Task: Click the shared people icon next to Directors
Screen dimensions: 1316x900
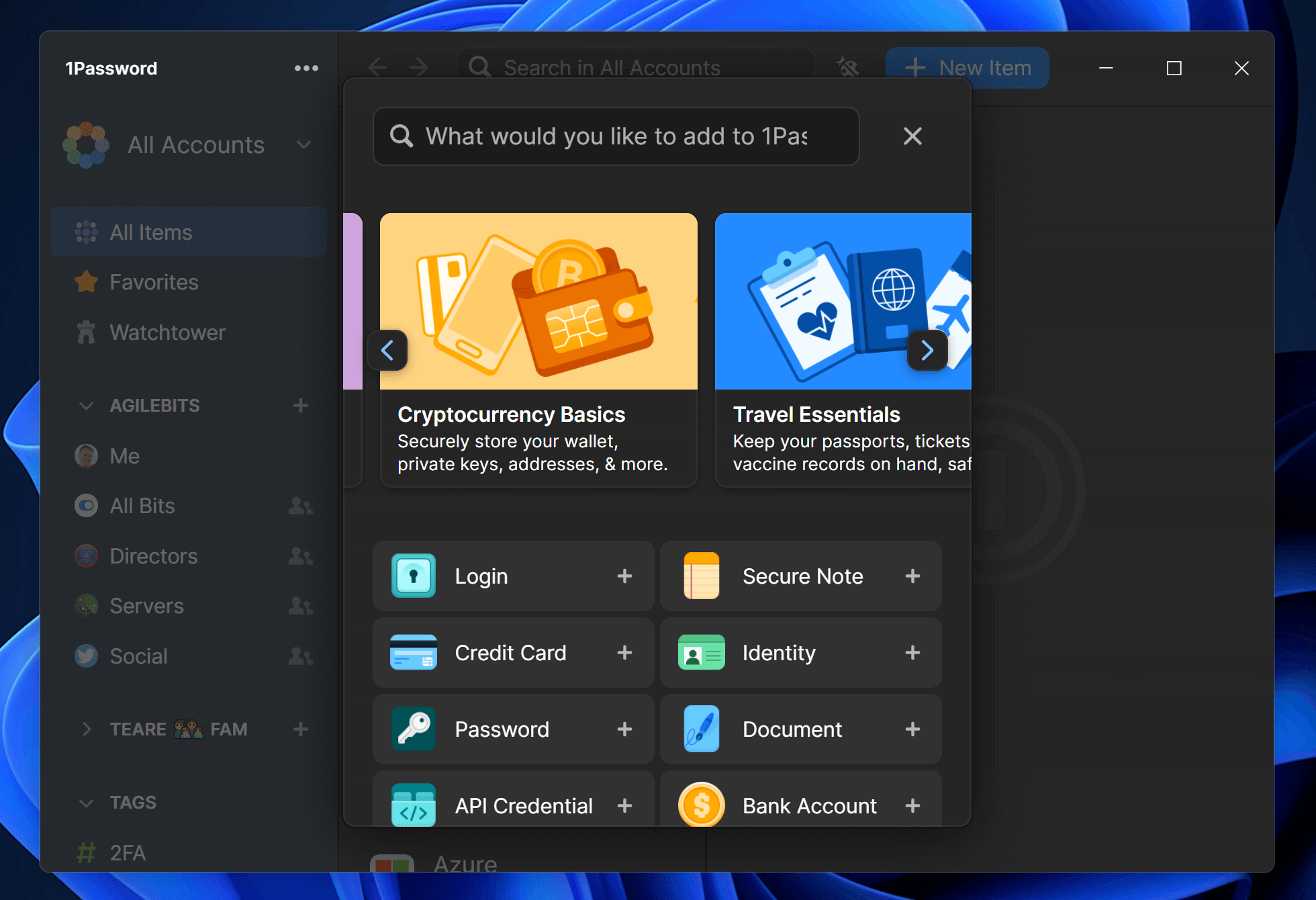Action: 300,556
